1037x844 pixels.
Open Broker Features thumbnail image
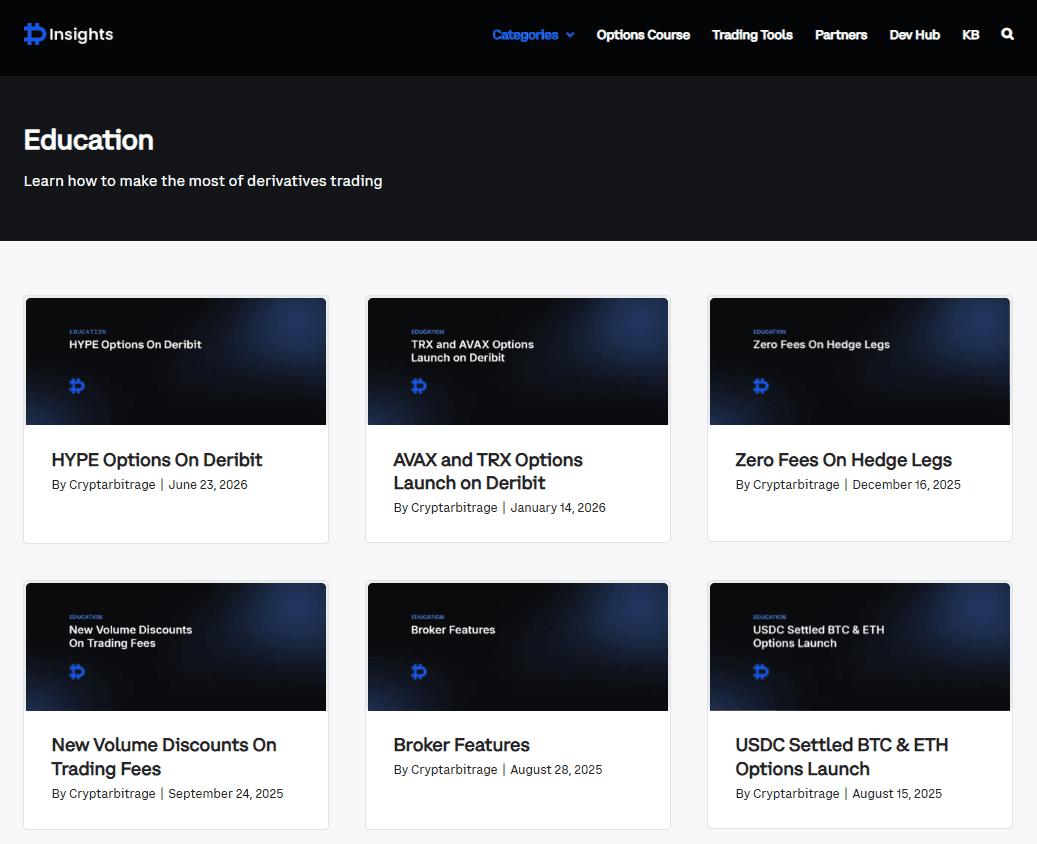518,647
